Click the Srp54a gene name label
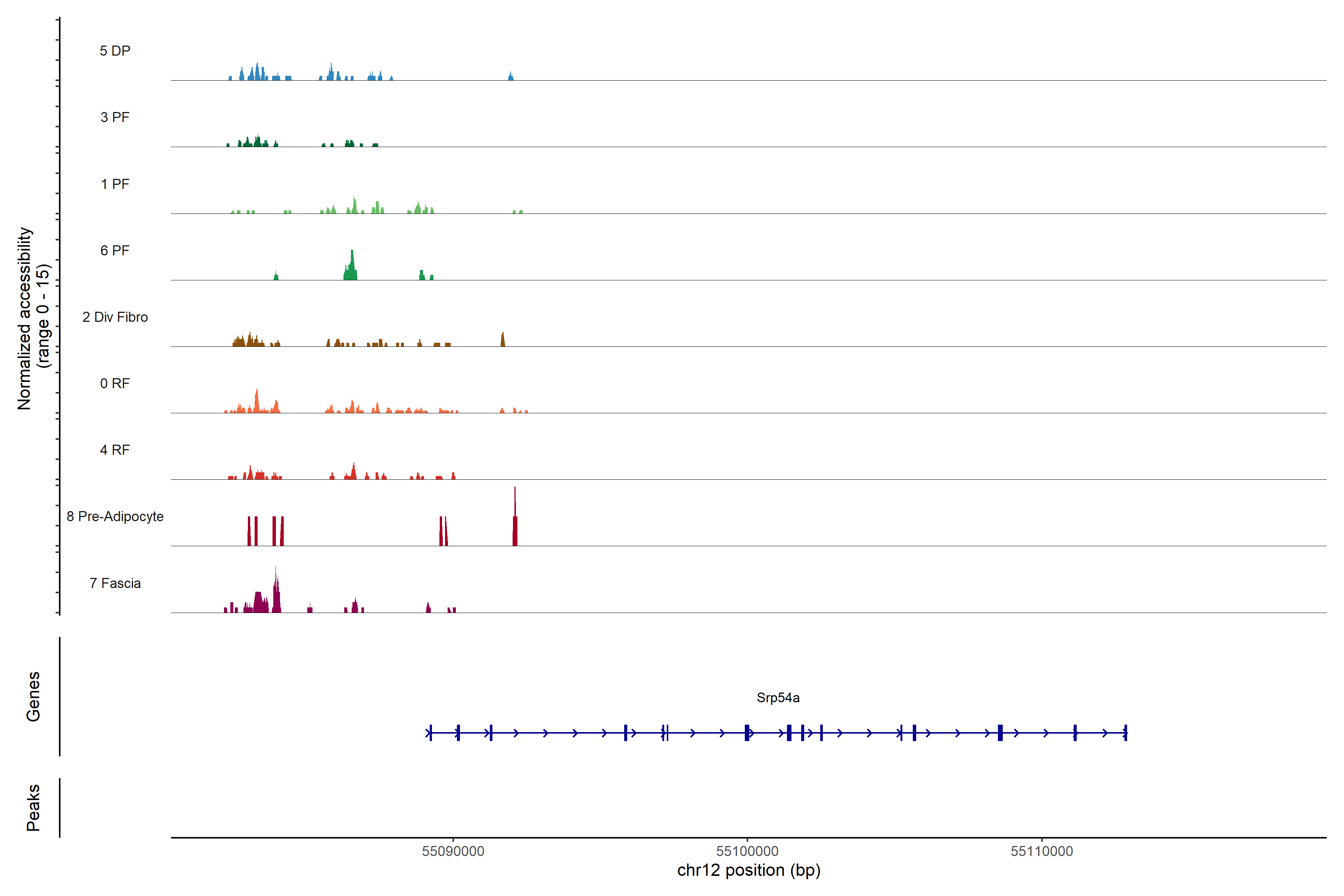Screen dimensions: 1344x896 [x=778, y=698]
